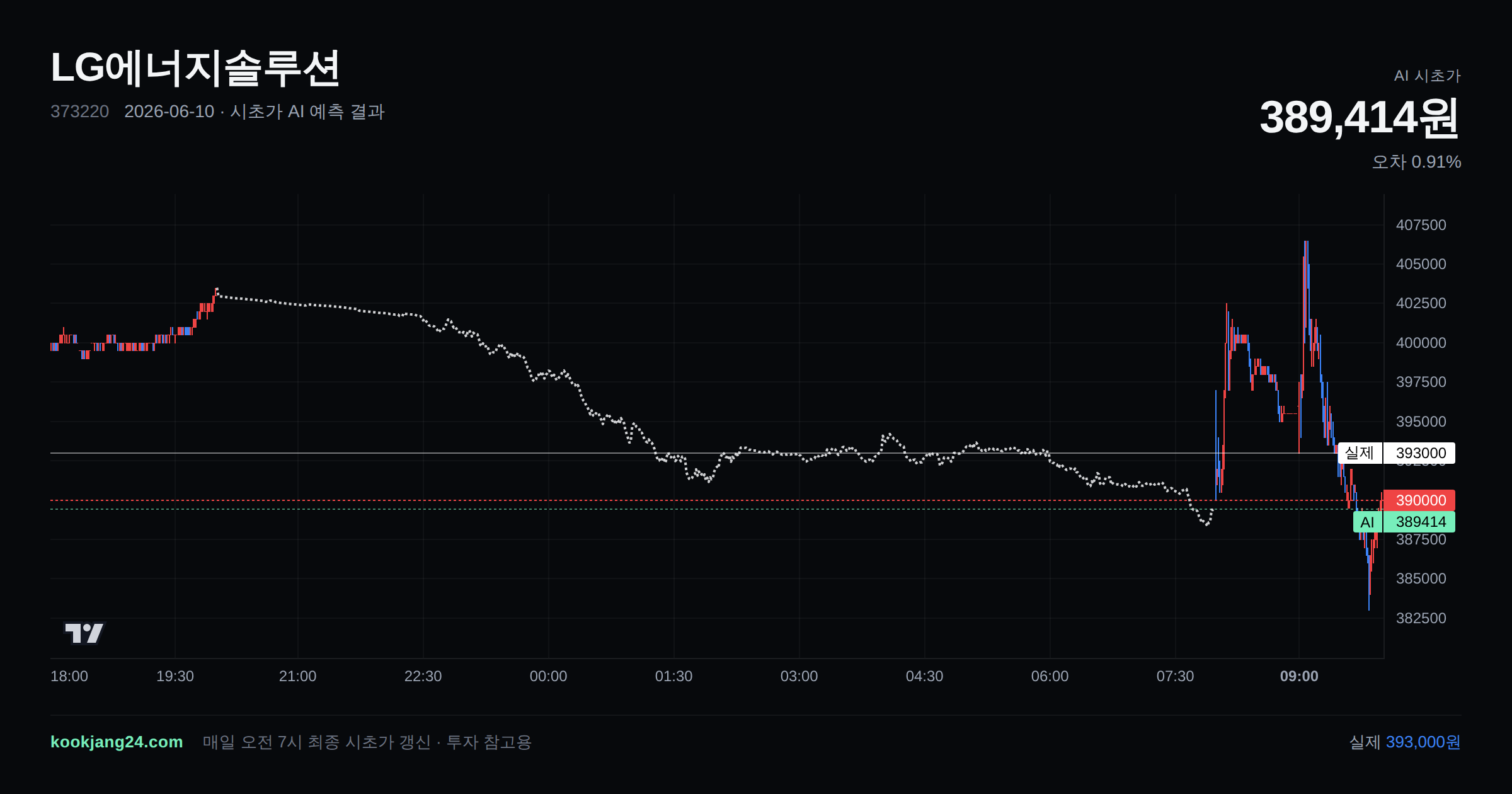The width and height of the screenshot is (1512, 794).
Task: Click the 397500 price axis label
Action: (x=1421, y=382)
